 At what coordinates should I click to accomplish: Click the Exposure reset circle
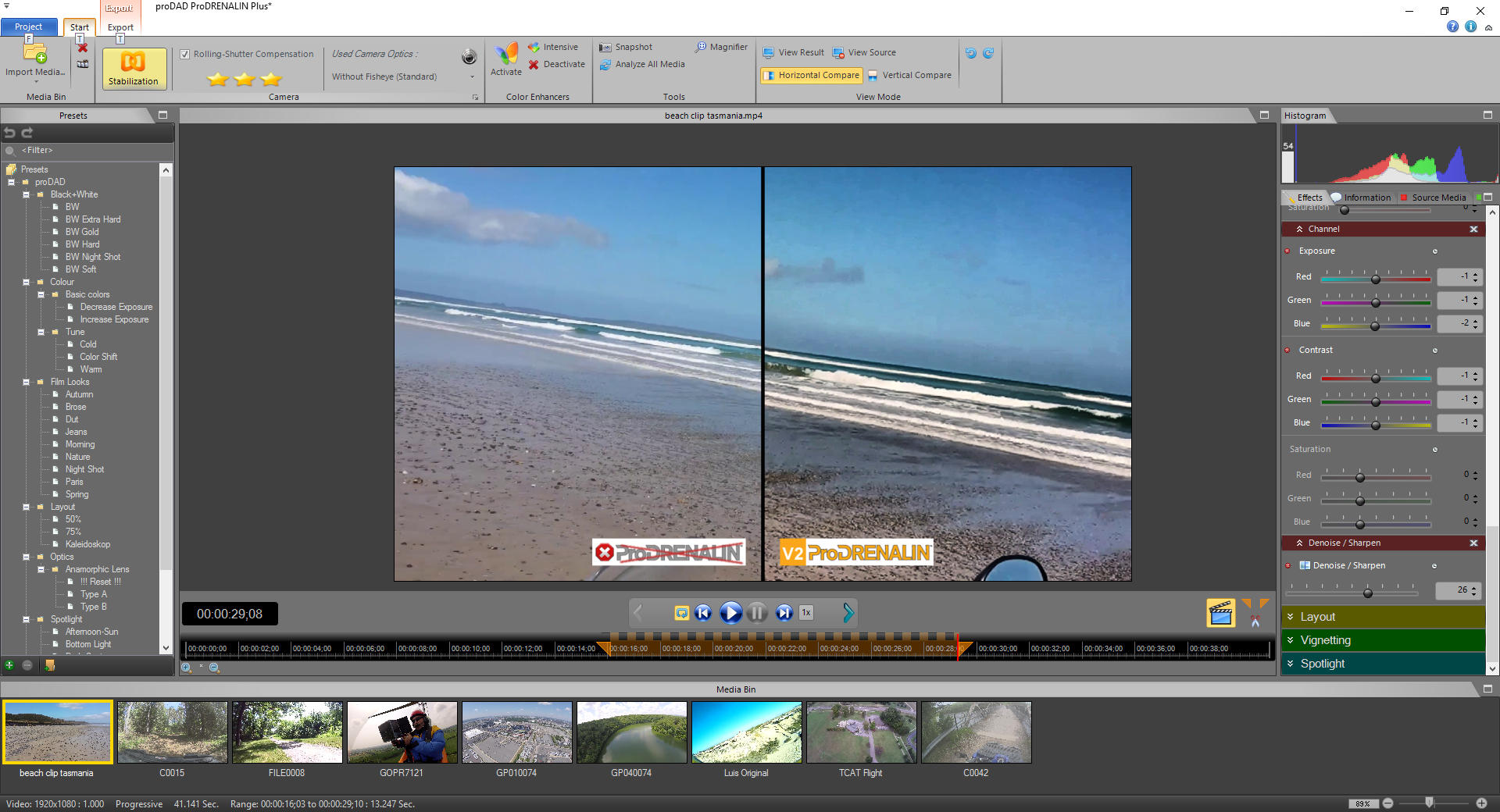click(x=1435, y=251)
